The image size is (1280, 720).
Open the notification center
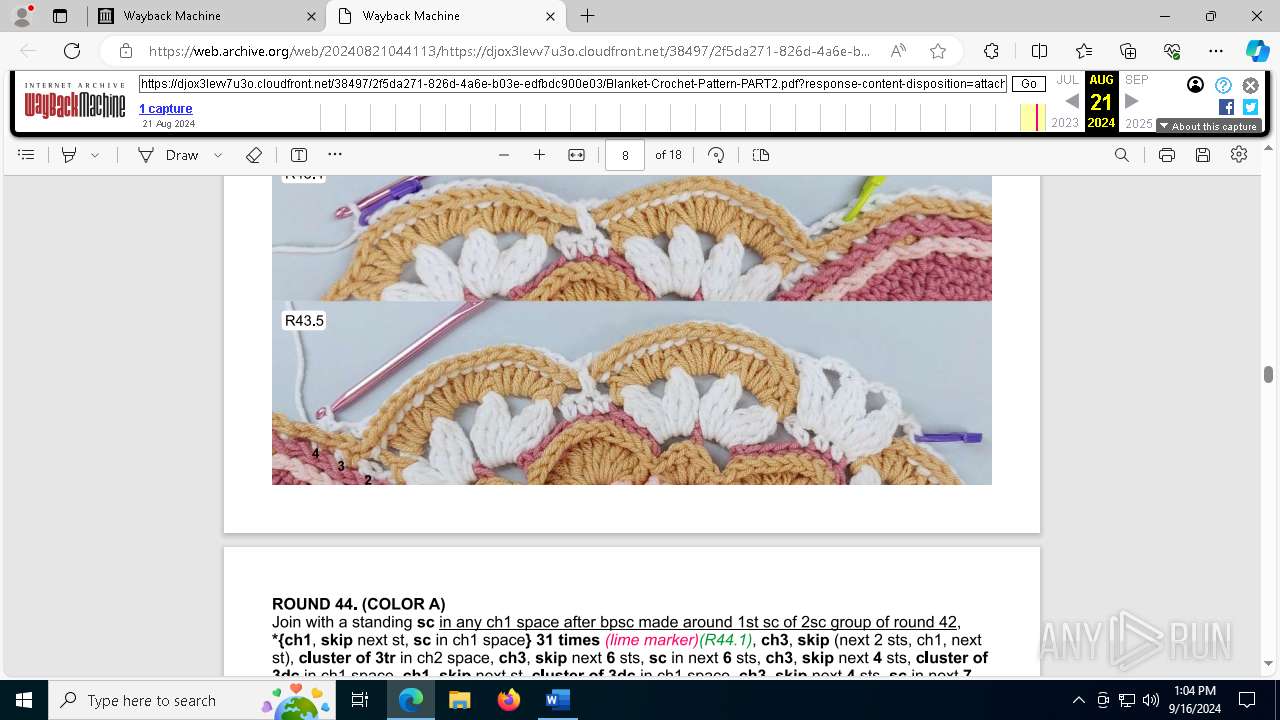click(x=1247, y=700)
